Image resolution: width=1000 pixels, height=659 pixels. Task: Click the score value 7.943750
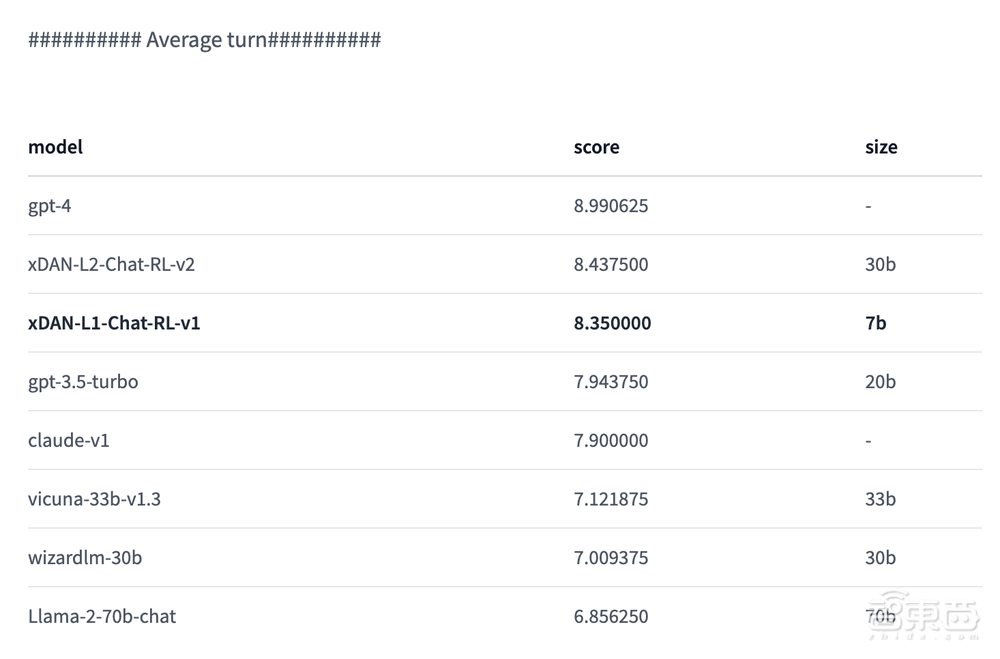tap(611, 382)
